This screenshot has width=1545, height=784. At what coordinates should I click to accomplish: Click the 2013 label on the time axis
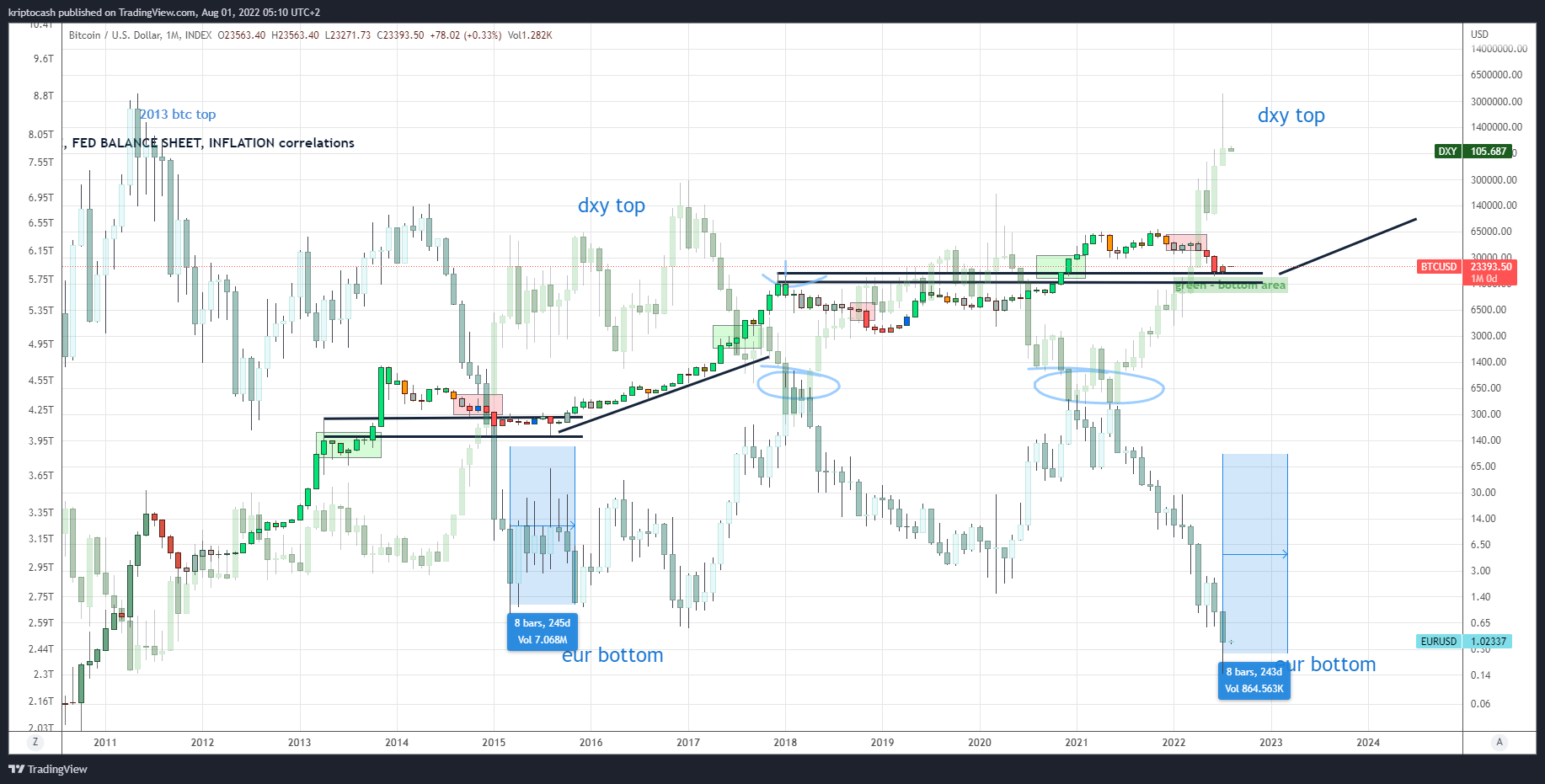[x=299, y=743]
